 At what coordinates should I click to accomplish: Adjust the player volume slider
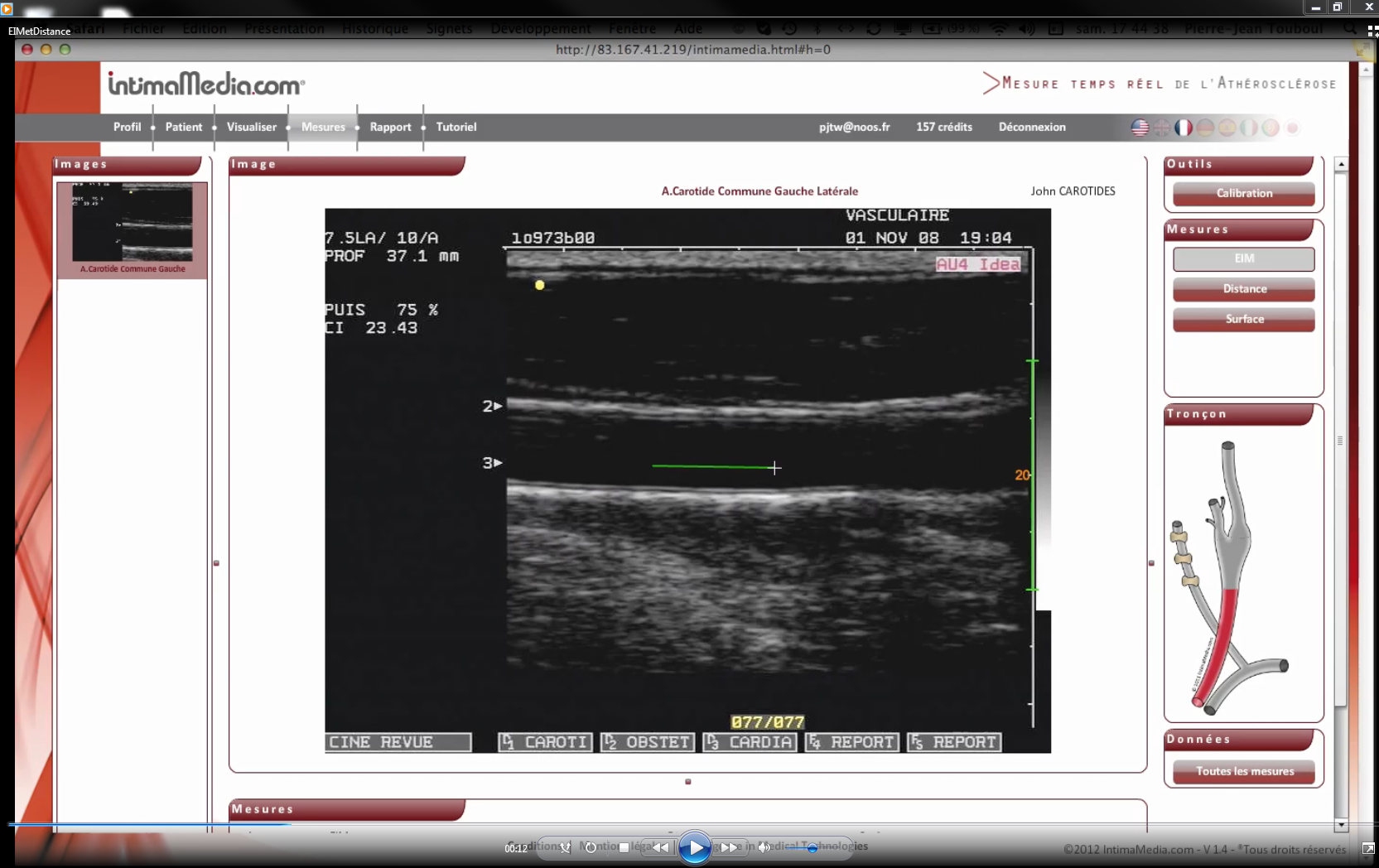click(812, 847)
